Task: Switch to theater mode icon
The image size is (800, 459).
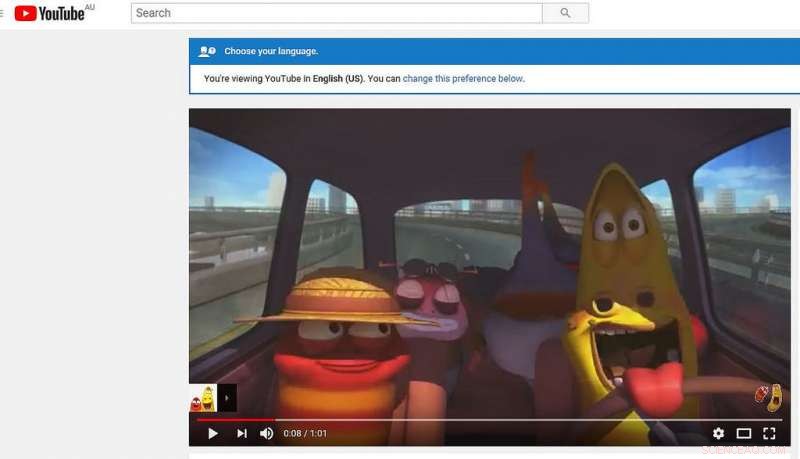Action: [744, 434]
